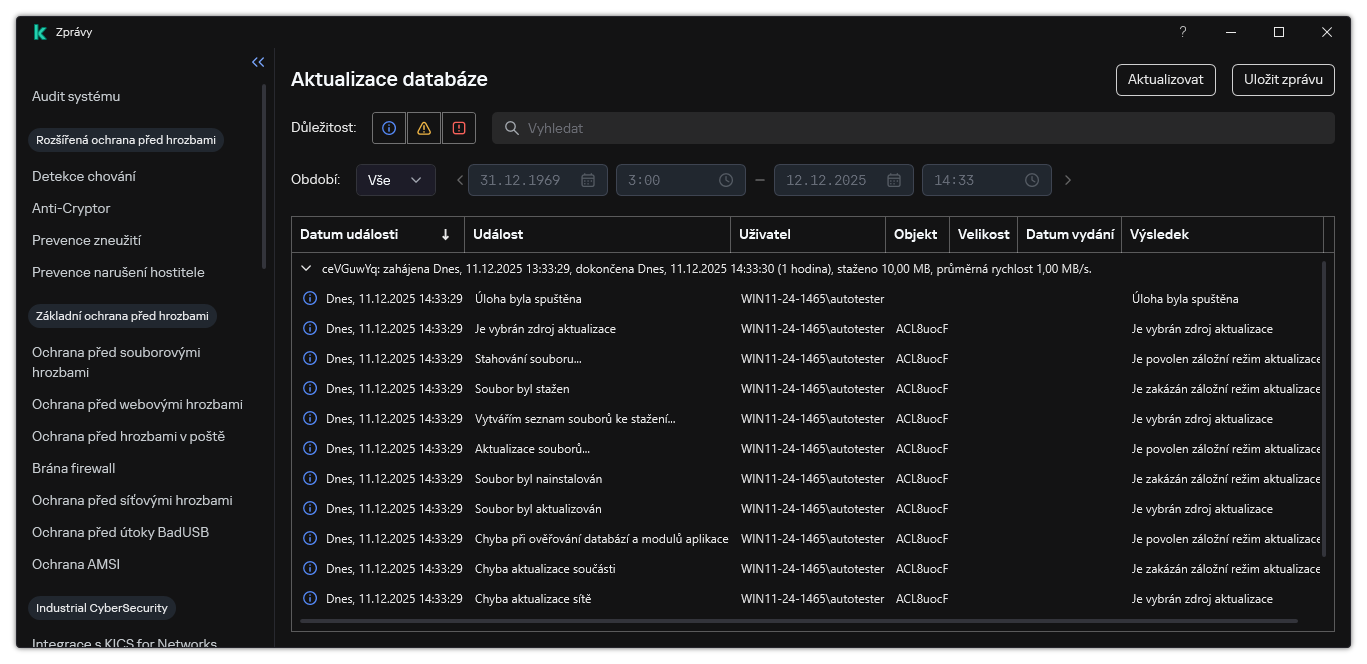This screenshot has width=1367, height=664.
Task: Open clock picker for start time 3:00
Action: click(726, 180)
